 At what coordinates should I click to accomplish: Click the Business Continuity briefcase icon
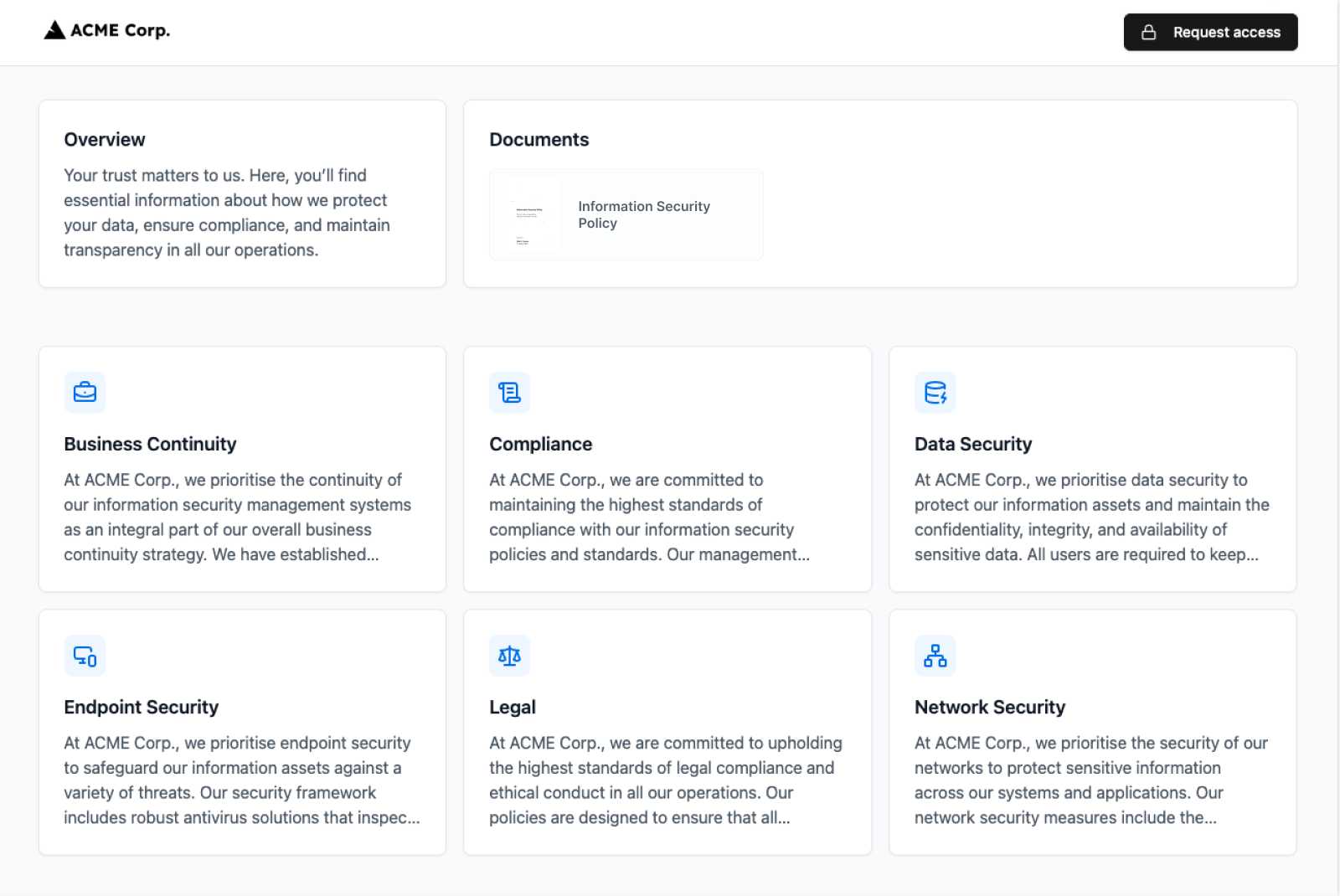[x=85, y=392]
